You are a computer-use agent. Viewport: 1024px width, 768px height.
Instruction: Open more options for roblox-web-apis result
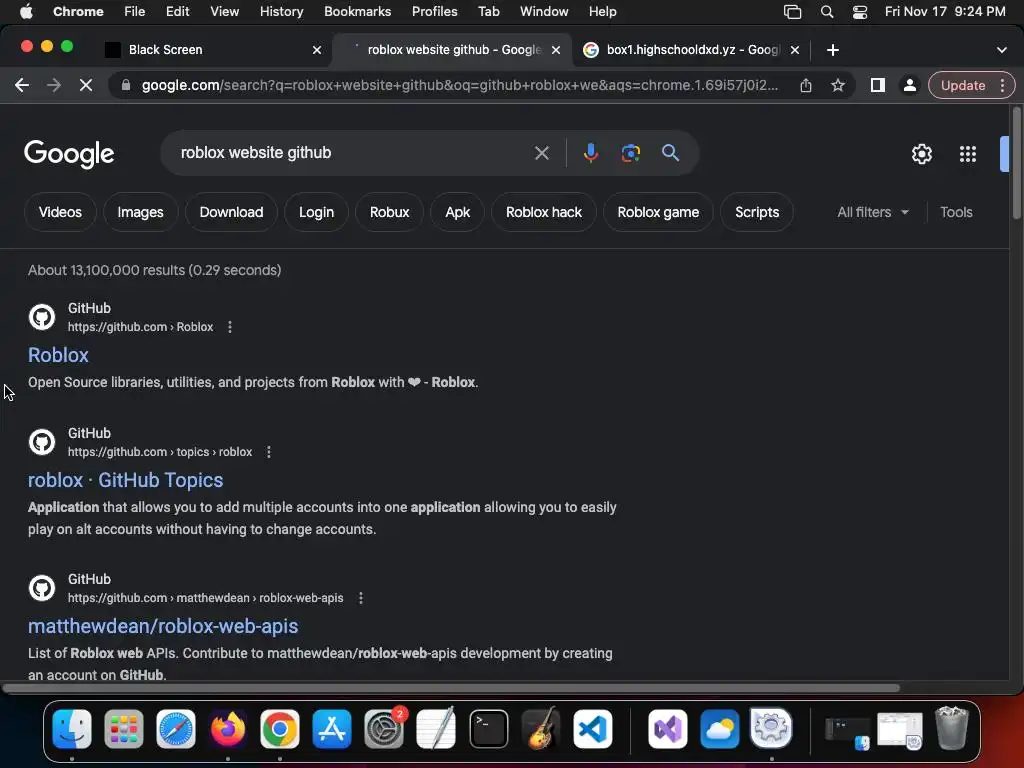360,598
